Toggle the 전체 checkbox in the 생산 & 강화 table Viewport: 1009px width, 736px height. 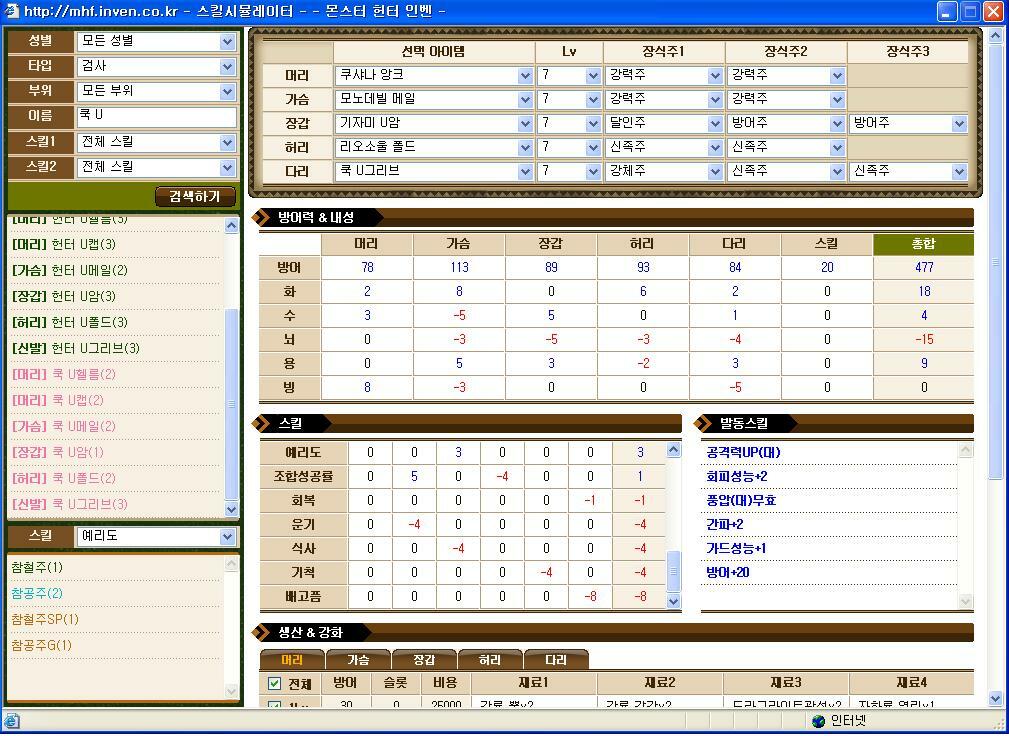click(x=275, y=684)
